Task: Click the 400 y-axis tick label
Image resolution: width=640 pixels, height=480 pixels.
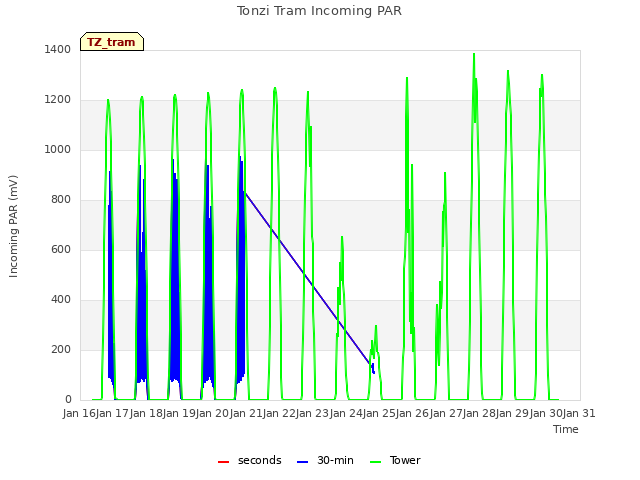Action: pos(61,300)
